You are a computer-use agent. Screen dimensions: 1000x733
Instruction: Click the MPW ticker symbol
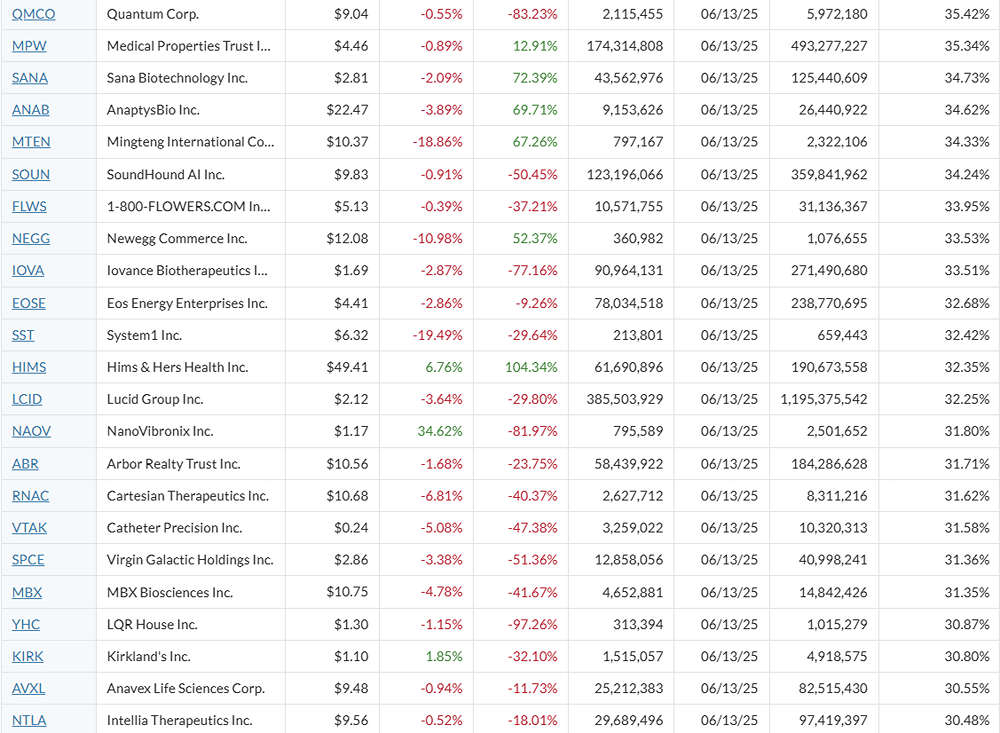[x=29, y=46]
